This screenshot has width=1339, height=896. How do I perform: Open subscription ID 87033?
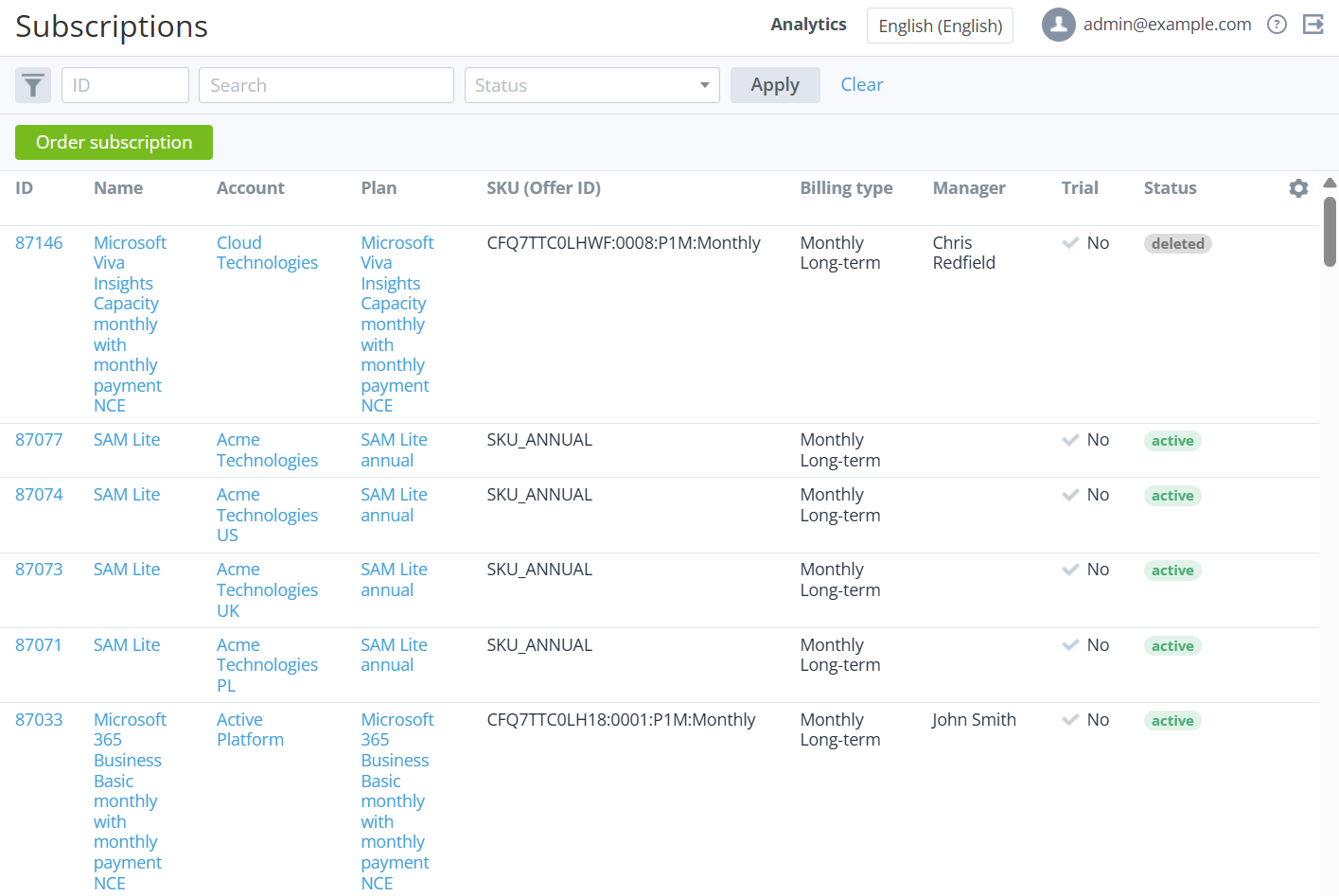point(39,720)
